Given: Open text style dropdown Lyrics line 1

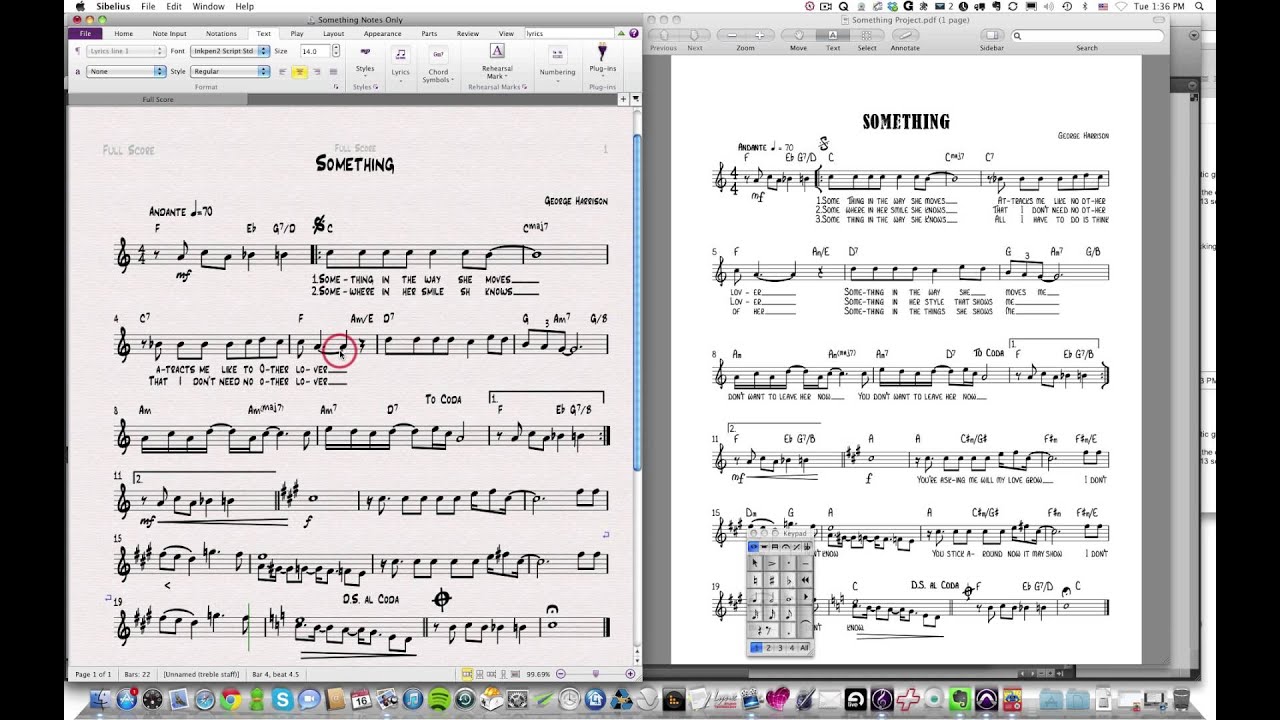Looking at the screenshot, I should click(126, 51).
